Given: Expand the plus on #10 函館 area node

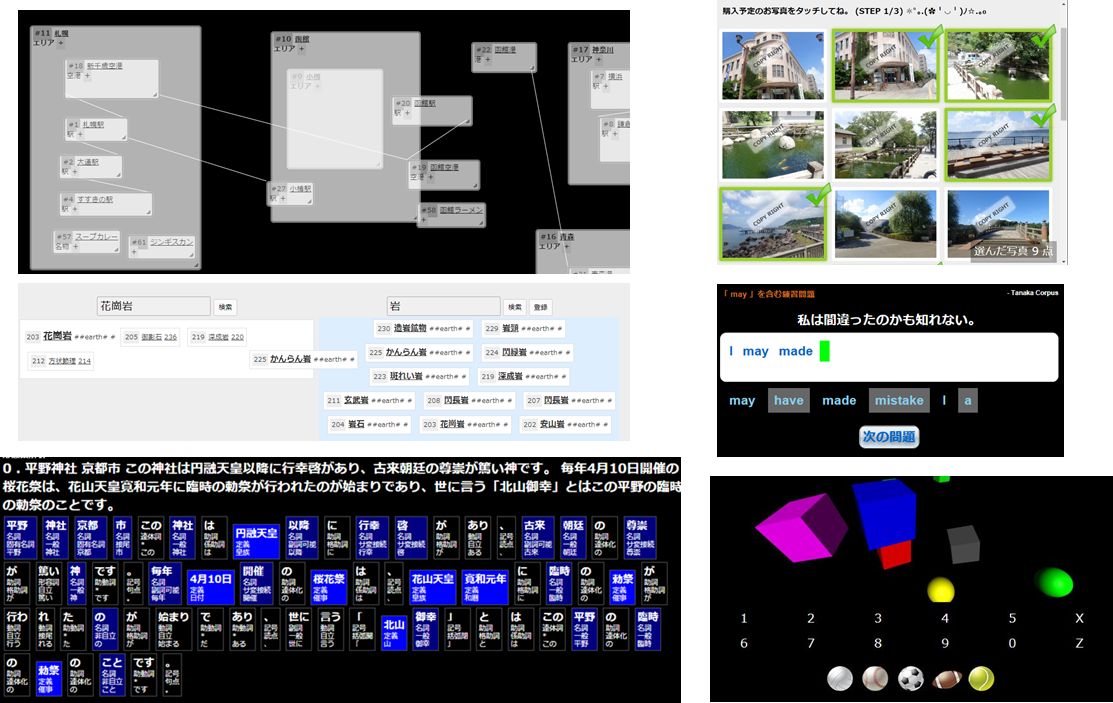Looking at the screenshot, I should click(x=300, y=49).
